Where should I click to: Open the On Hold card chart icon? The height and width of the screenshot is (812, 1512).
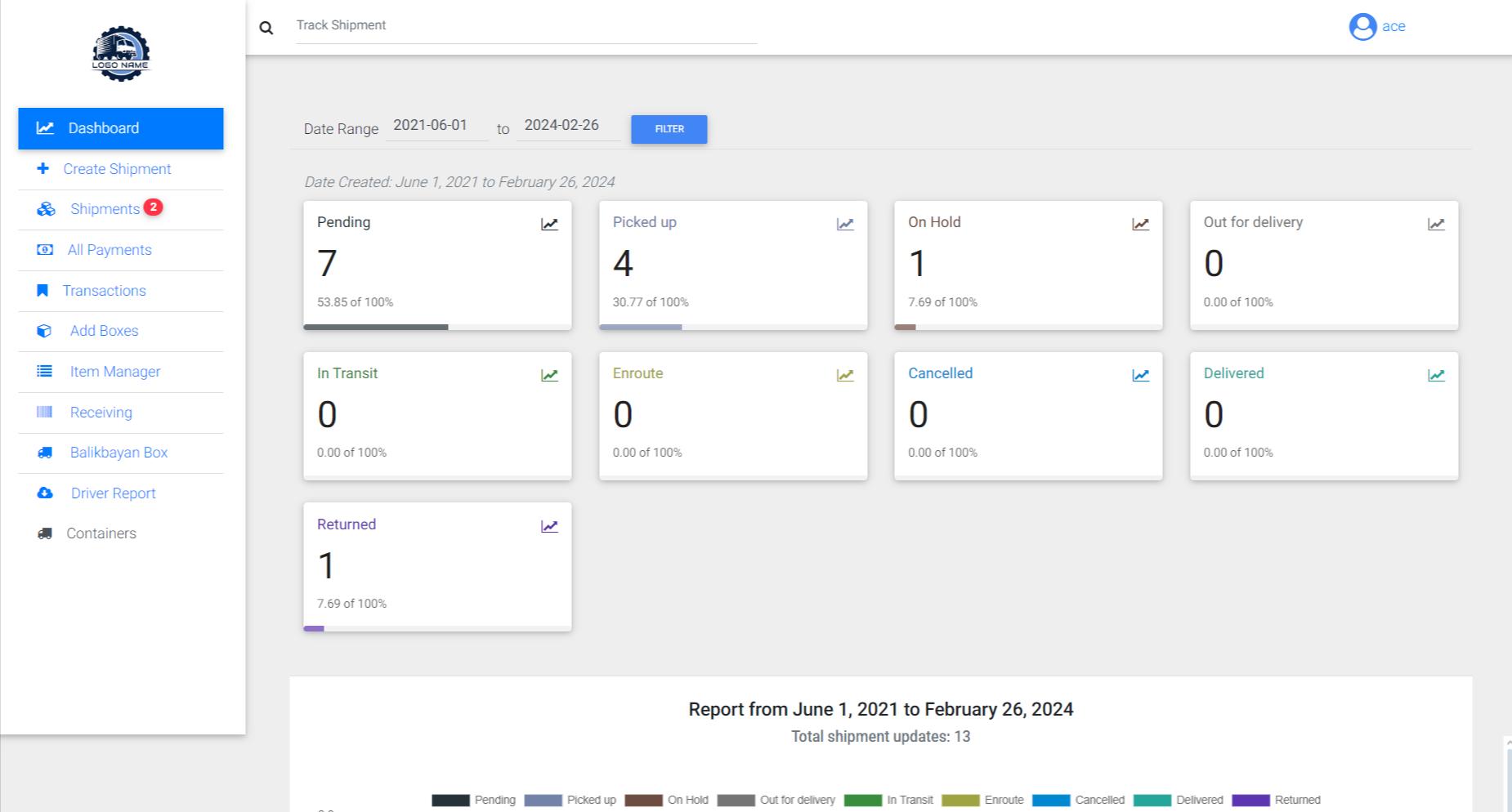(1140, 224)
